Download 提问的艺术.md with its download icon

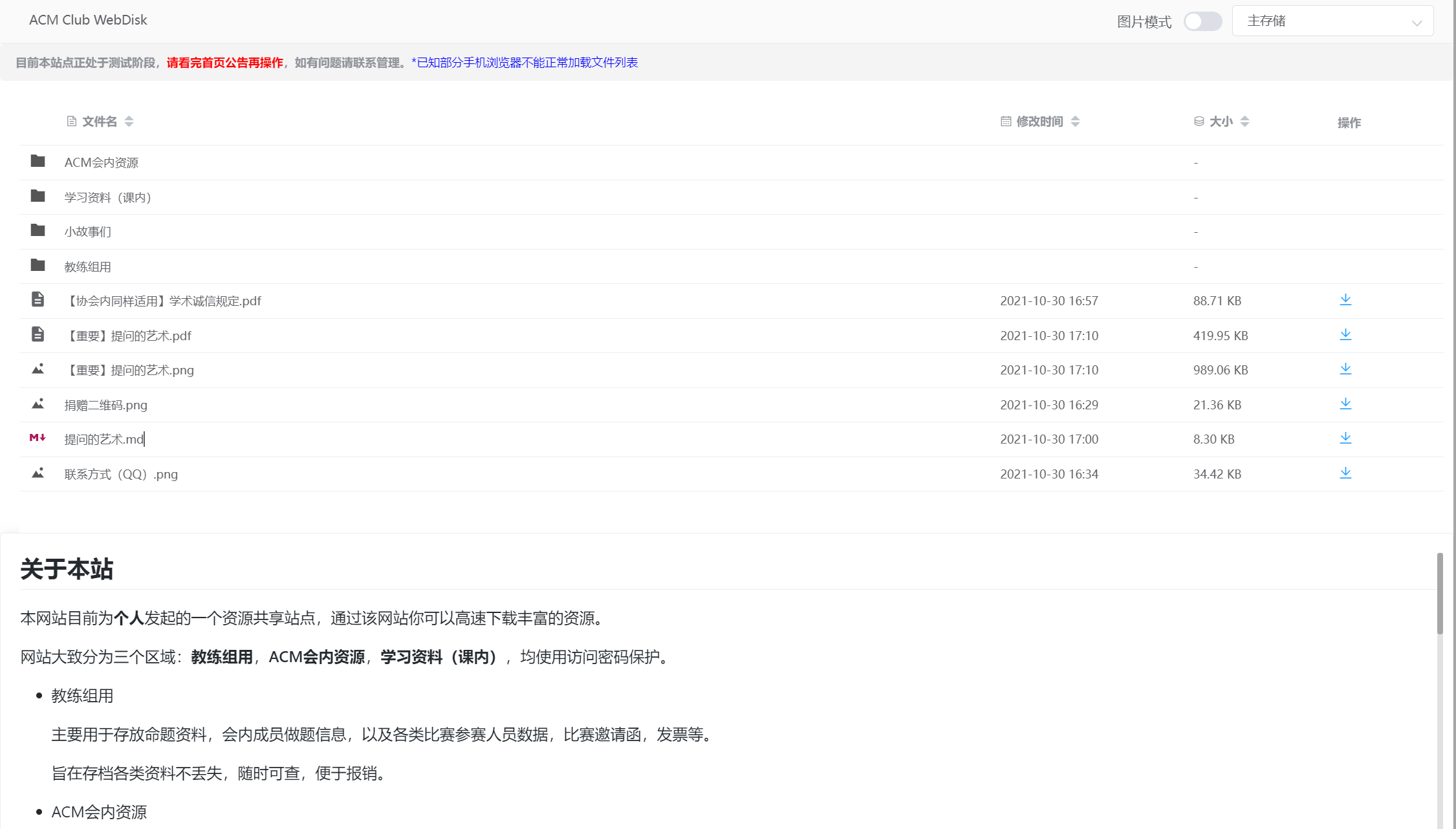1345,438
